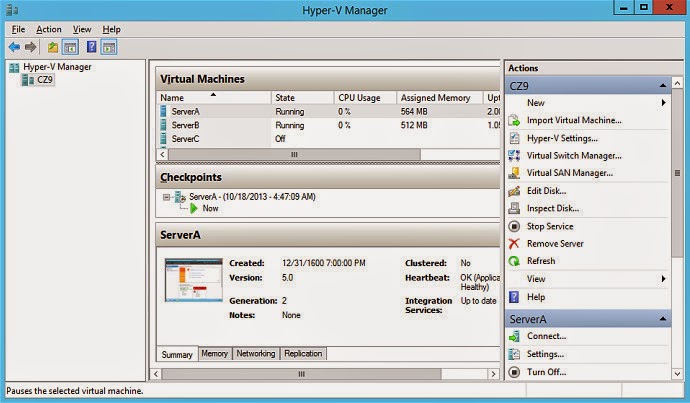The image size is (690, 403).
Task: Click the ServerA virtual machine icon
Action: (x=163, y=111)
